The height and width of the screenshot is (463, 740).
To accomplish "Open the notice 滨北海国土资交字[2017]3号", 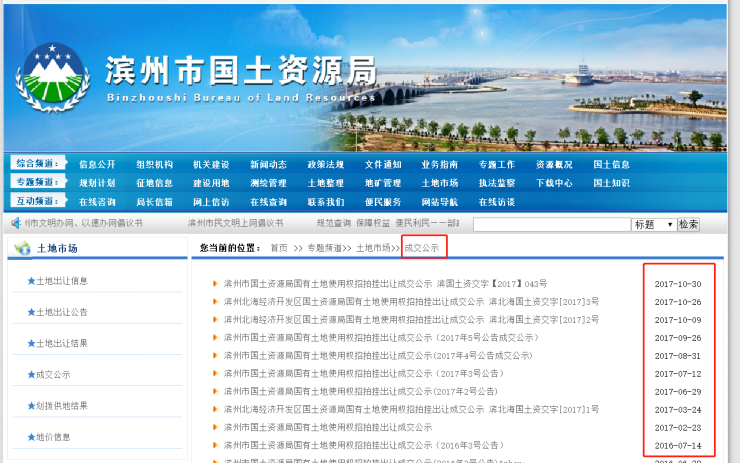I will point(411,302).
